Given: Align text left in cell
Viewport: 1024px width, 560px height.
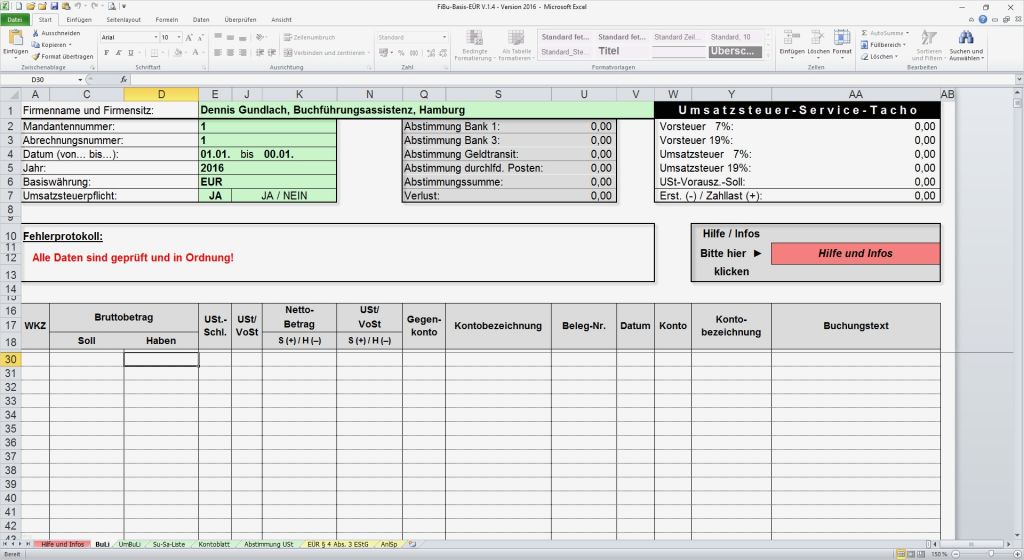Looking at the screenshot, I should tap(218, 53).
